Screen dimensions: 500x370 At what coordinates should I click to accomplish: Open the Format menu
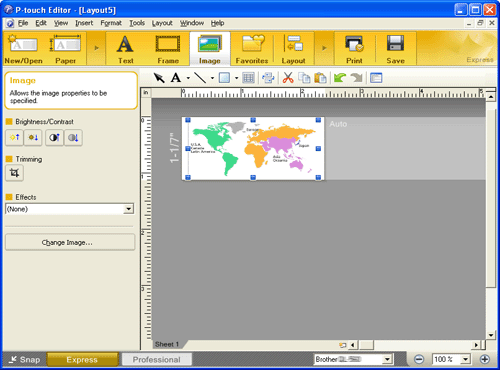pyautogui.click(x=111, y=23)
